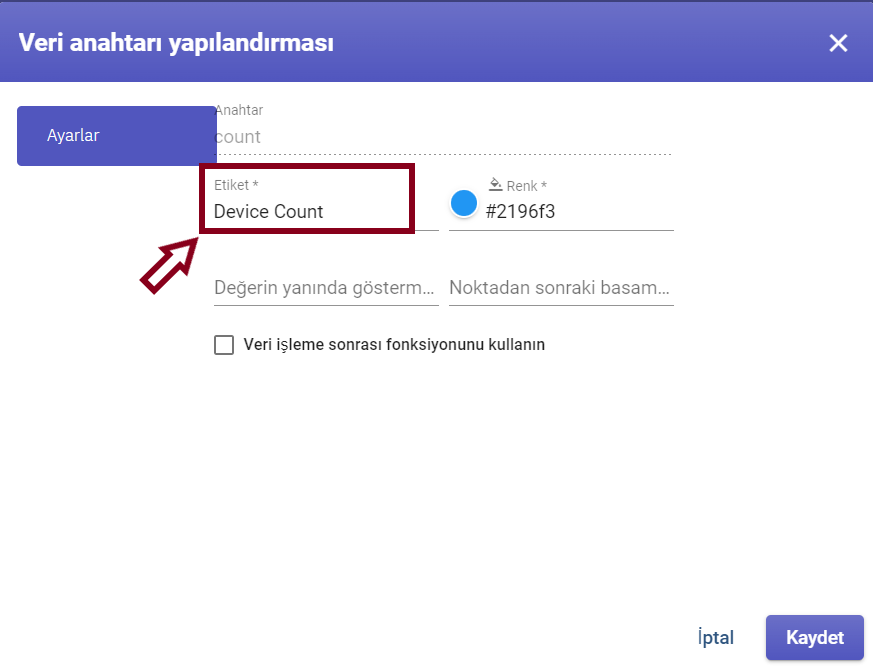Edit the Renk hex value #2196f3
Viewport: 873px width, 667px height.
[579, 212]
